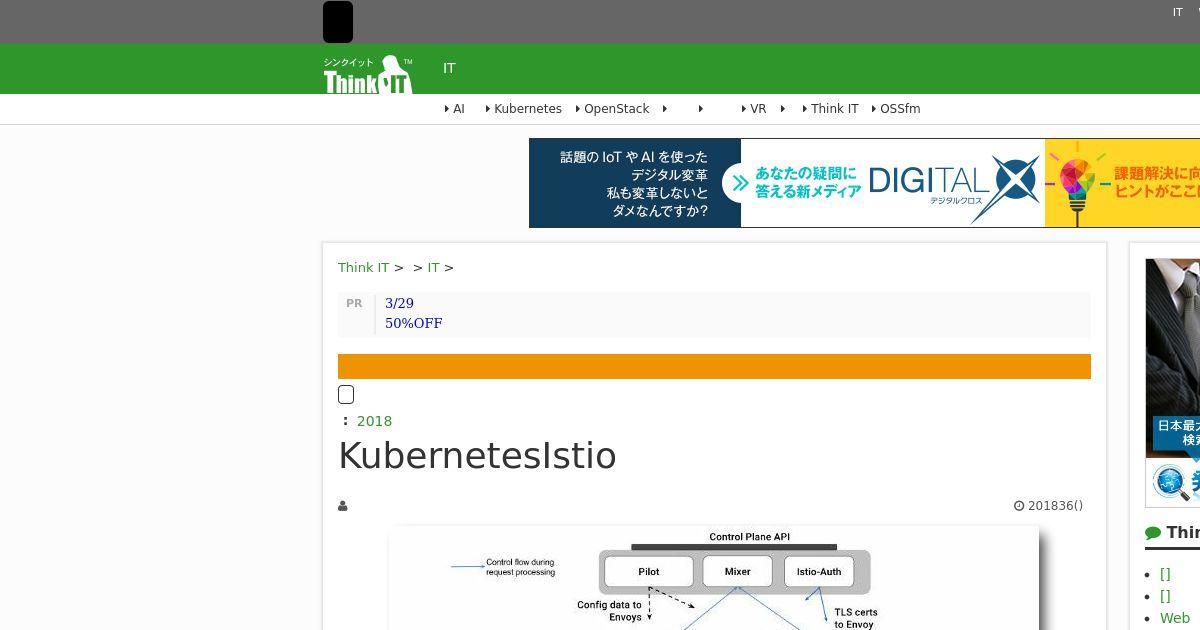Open the OpenStack navigation item
1200x630 pixels.
point(617,109)
